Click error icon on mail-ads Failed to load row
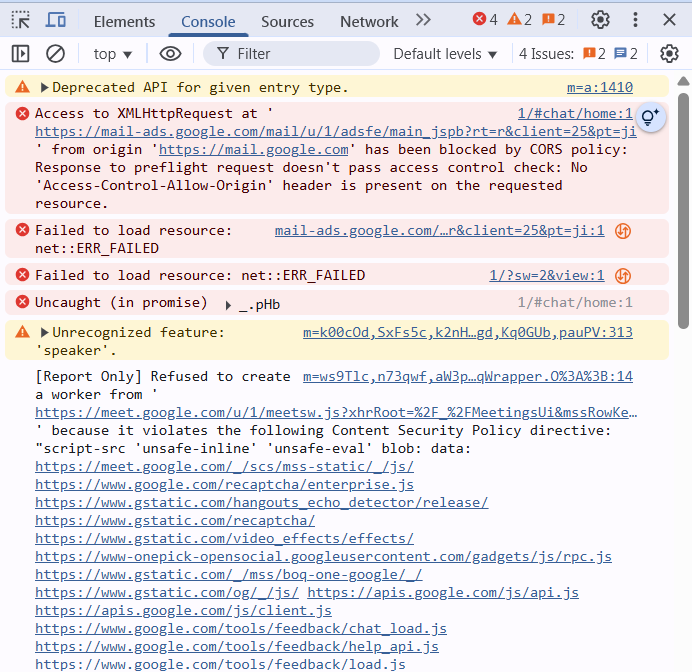Viewport: 692px width, 672px height. [x=23, y=230]
